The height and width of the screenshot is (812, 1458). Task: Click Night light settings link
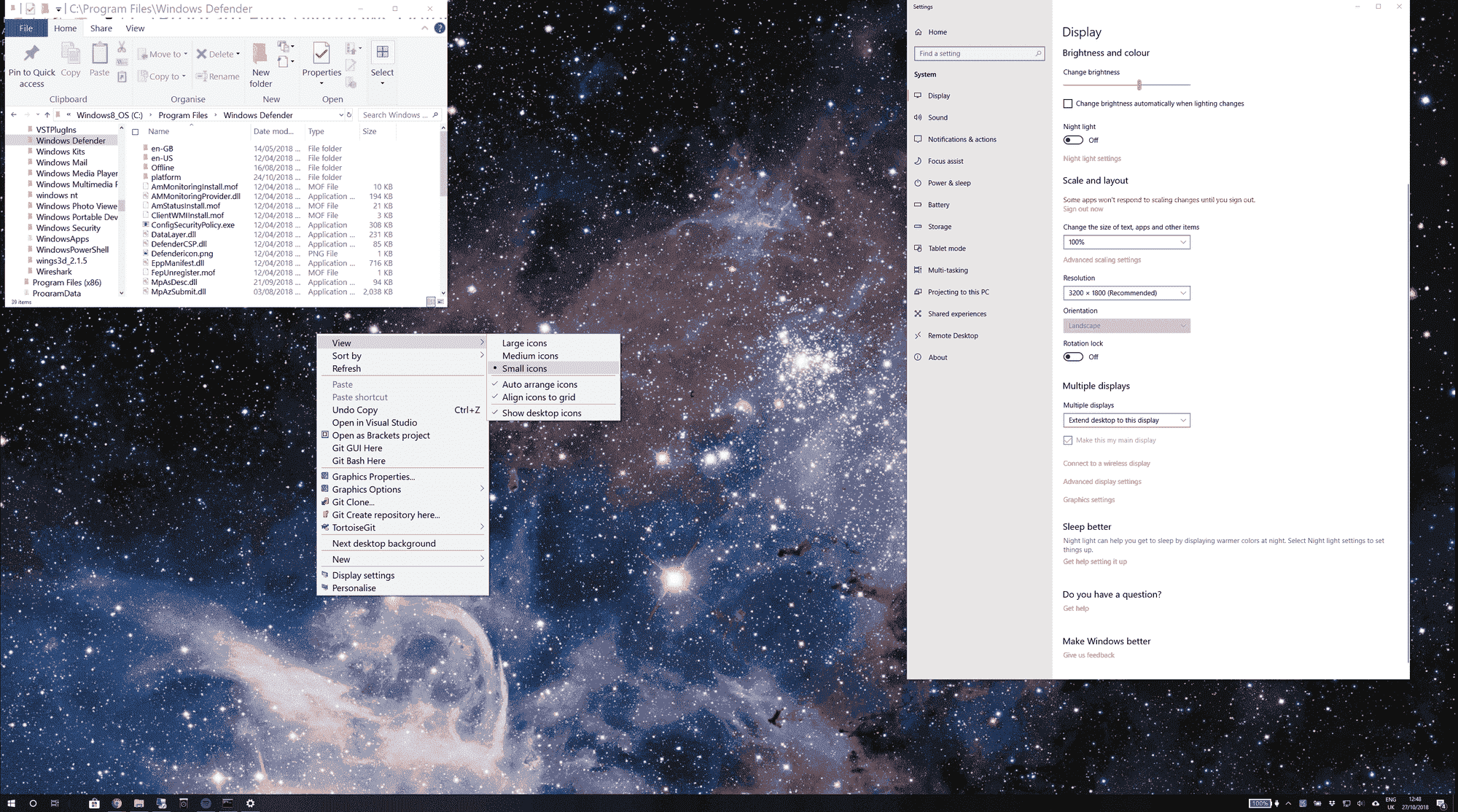point(1091,159)
